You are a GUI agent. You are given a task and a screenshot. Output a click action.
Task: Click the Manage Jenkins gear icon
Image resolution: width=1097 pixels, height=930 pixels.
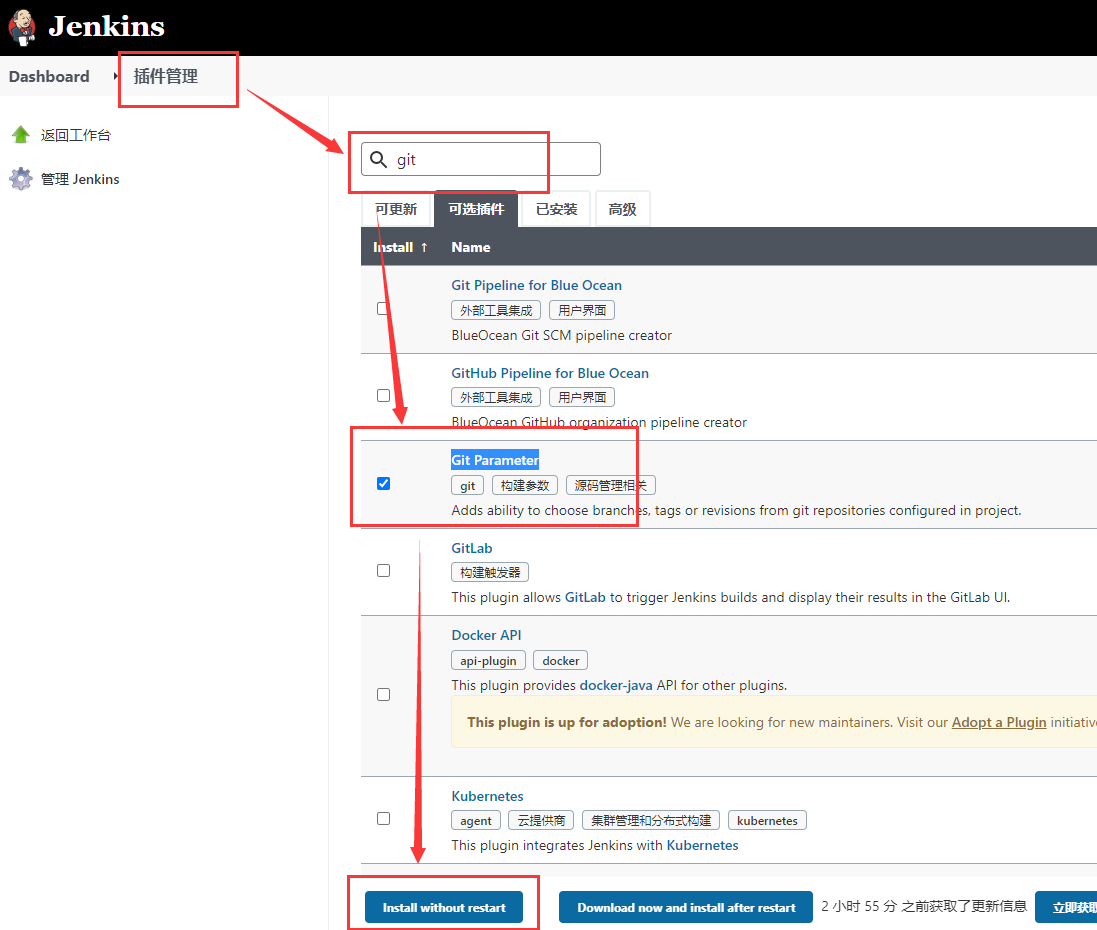pos(20,179)
